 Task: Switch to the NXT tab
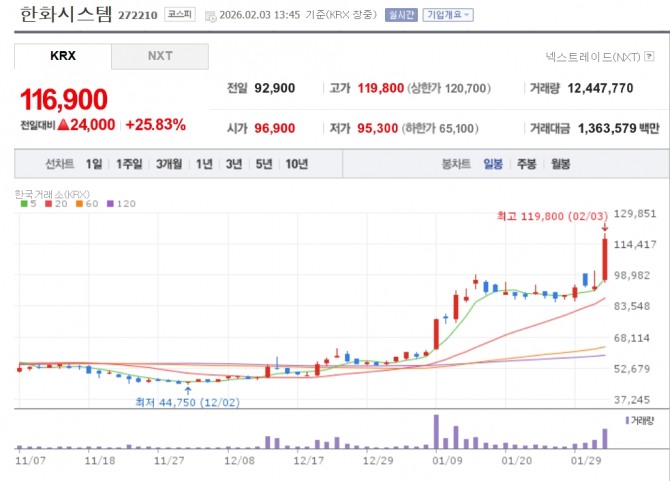(160, 56)
